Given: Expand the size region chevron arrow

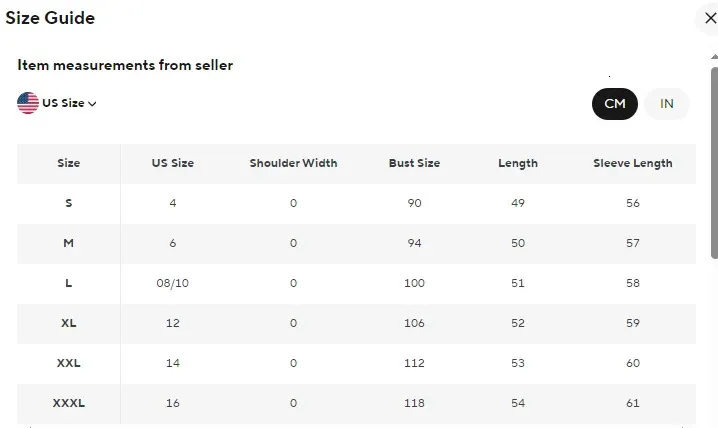Looking at the screenshot, I should [93, 104].
